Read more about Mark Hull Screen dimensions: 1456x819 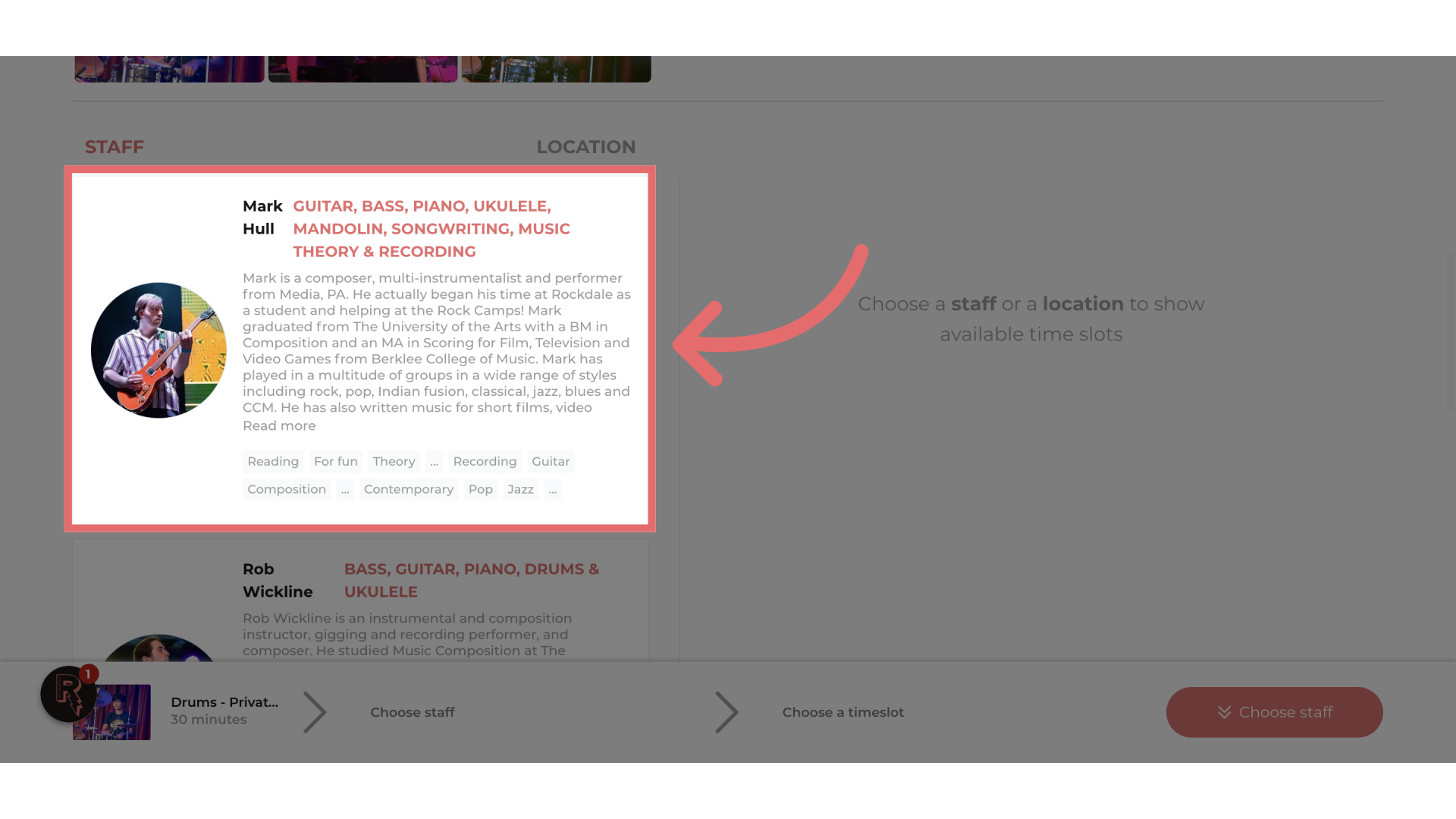pyautogui.click(x=279, y=425)
